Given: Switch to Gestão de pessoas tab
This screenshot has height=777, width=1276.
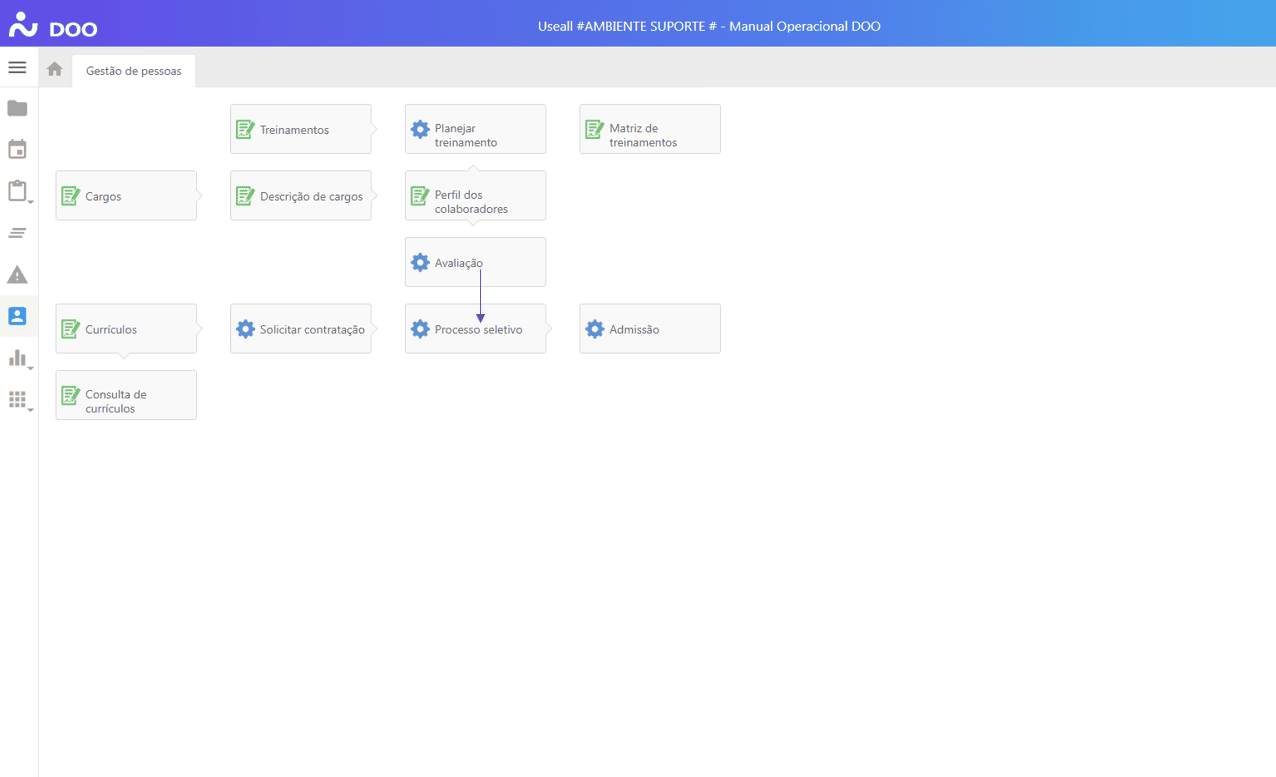Looking at the screenshot, I should click(x=134, y=71).
